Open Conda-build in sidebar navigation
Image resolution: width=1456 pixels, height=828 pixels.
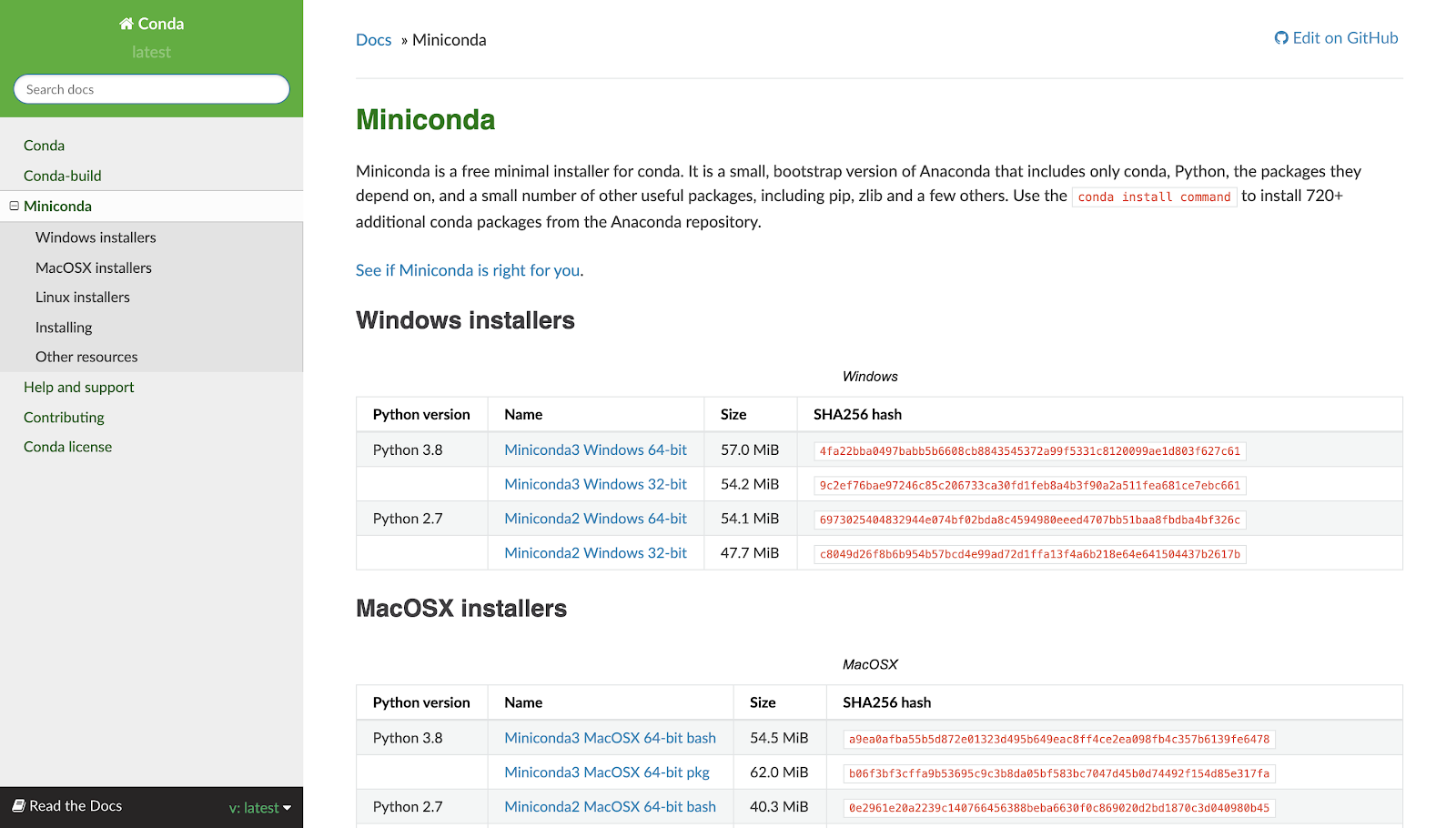63,176
